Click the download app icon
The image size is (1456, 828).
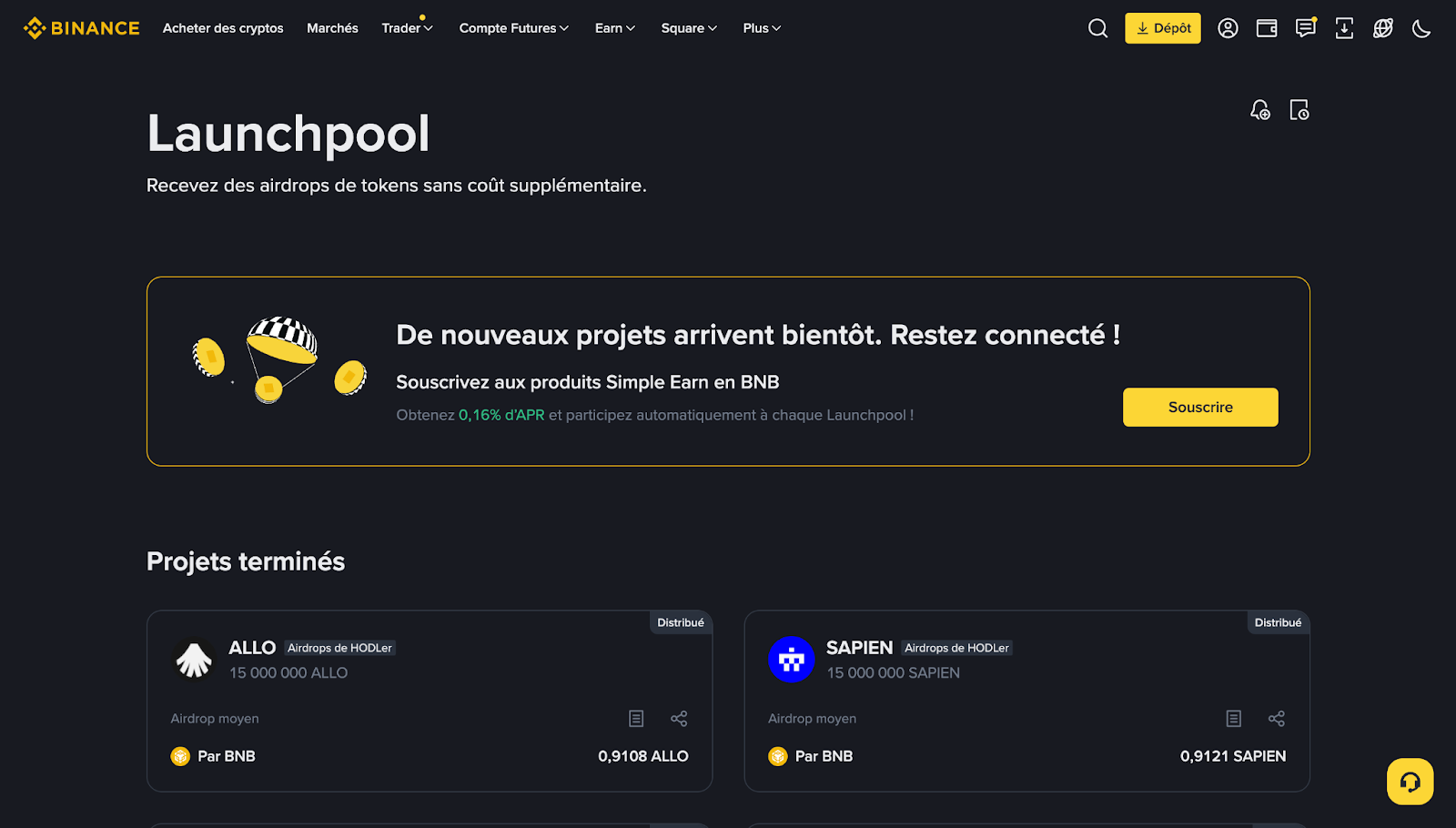(x=1344, y=28)
